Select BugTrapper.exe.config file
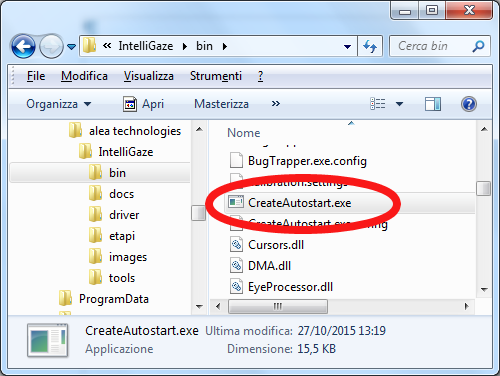500x376 pixels. 307,161
